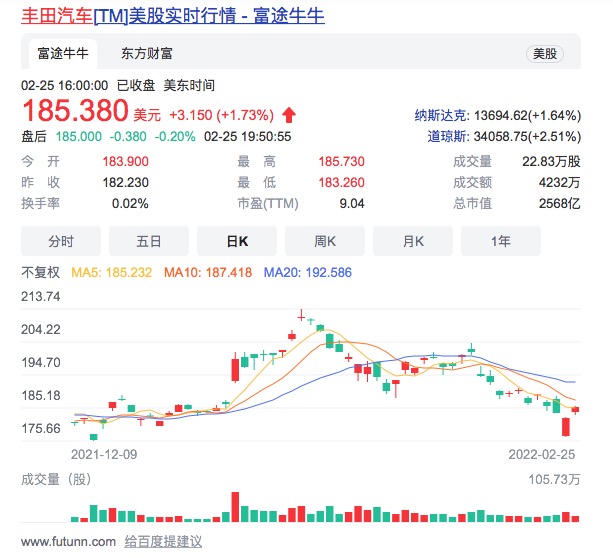Click the 2022-02-25 chart end date

click(x=542, y=455)
